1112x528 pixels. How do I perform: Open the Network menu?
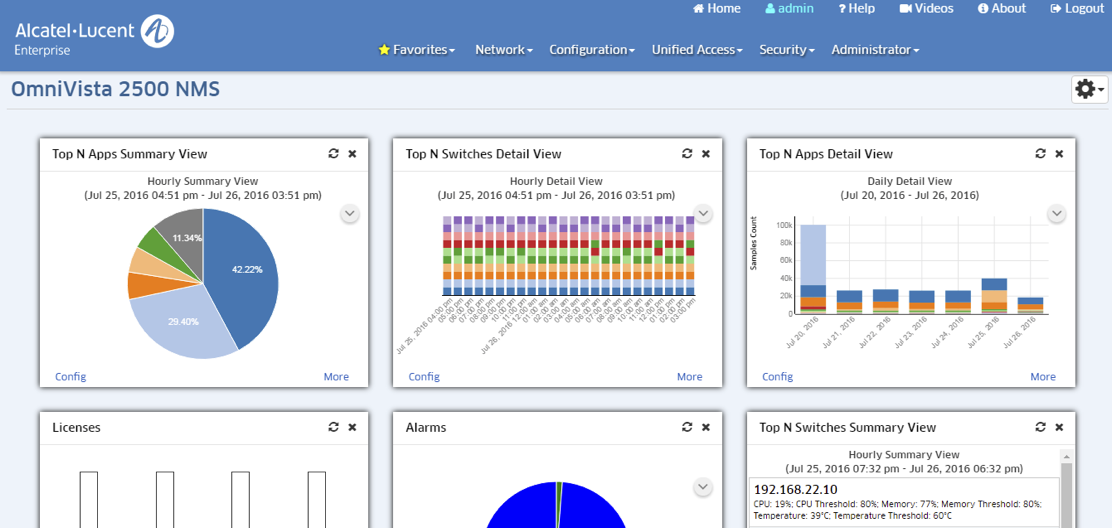(x=504, y=50)
